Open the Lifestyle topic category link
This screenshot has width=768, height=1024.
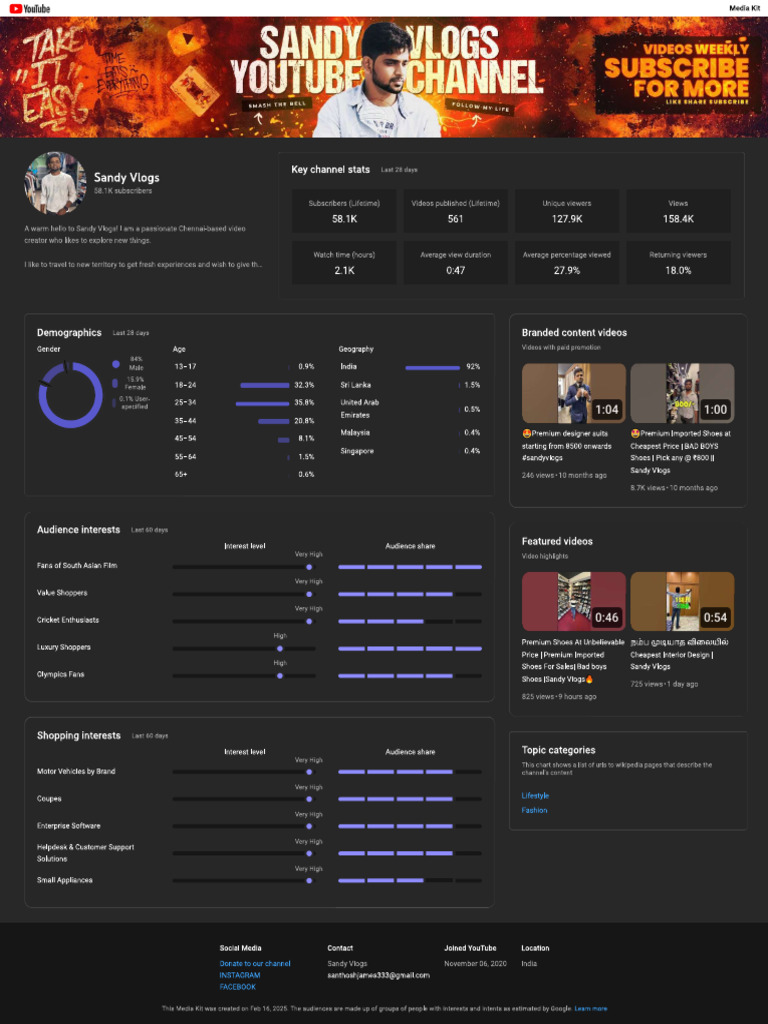coord(535,795)
